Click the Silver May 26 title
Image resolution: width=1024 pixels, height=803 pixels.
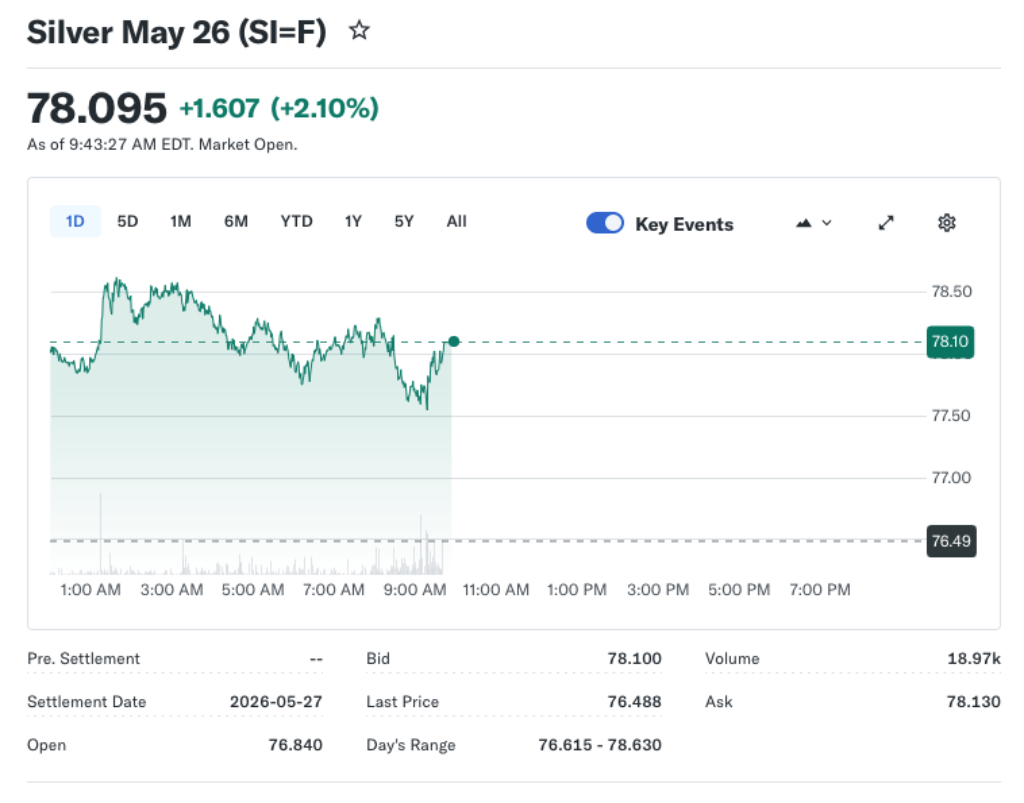click(x=175, y=31)
